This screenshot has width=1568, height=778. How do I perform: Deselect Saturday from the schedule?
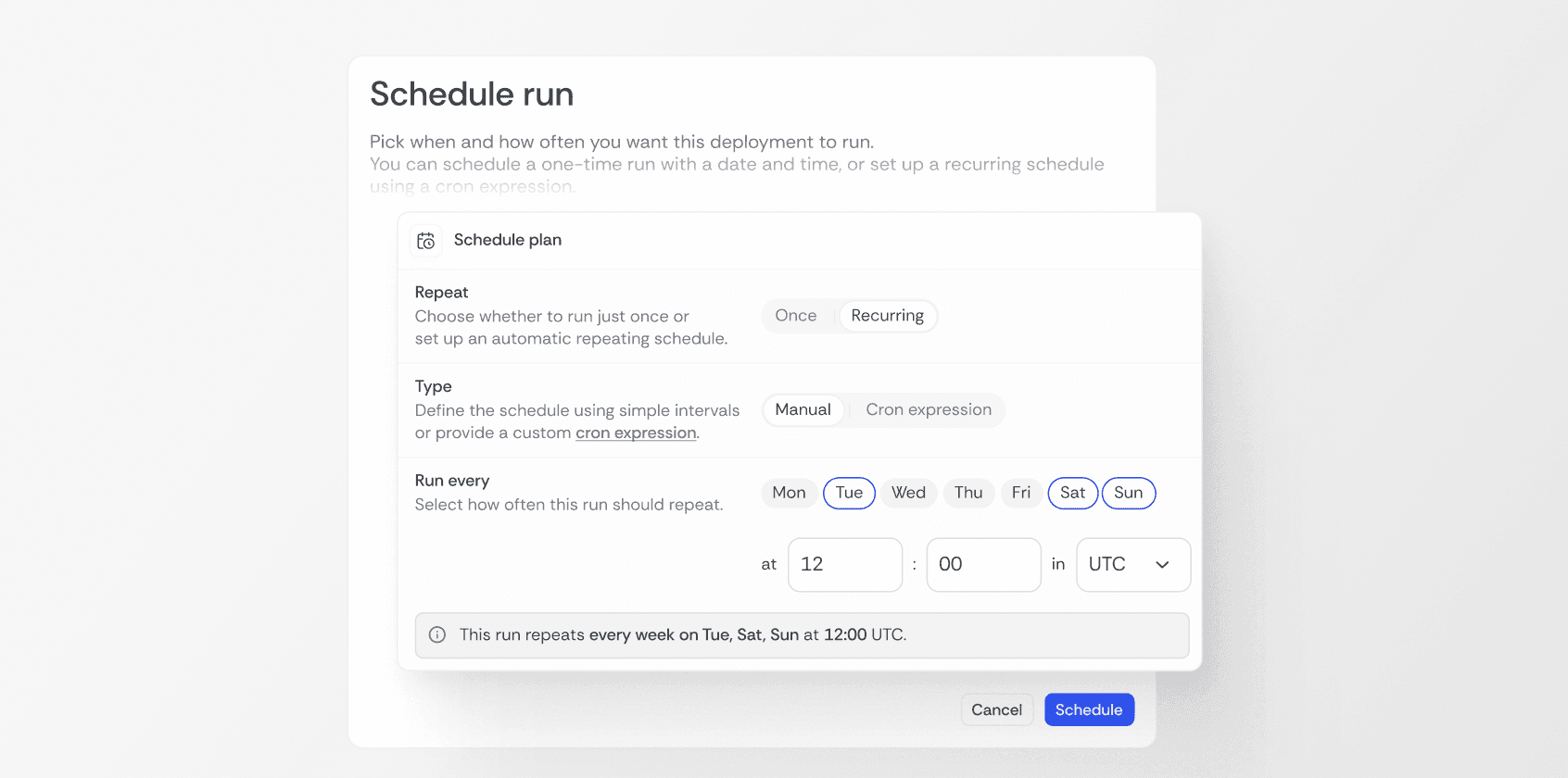click(x=1072, y=493)
